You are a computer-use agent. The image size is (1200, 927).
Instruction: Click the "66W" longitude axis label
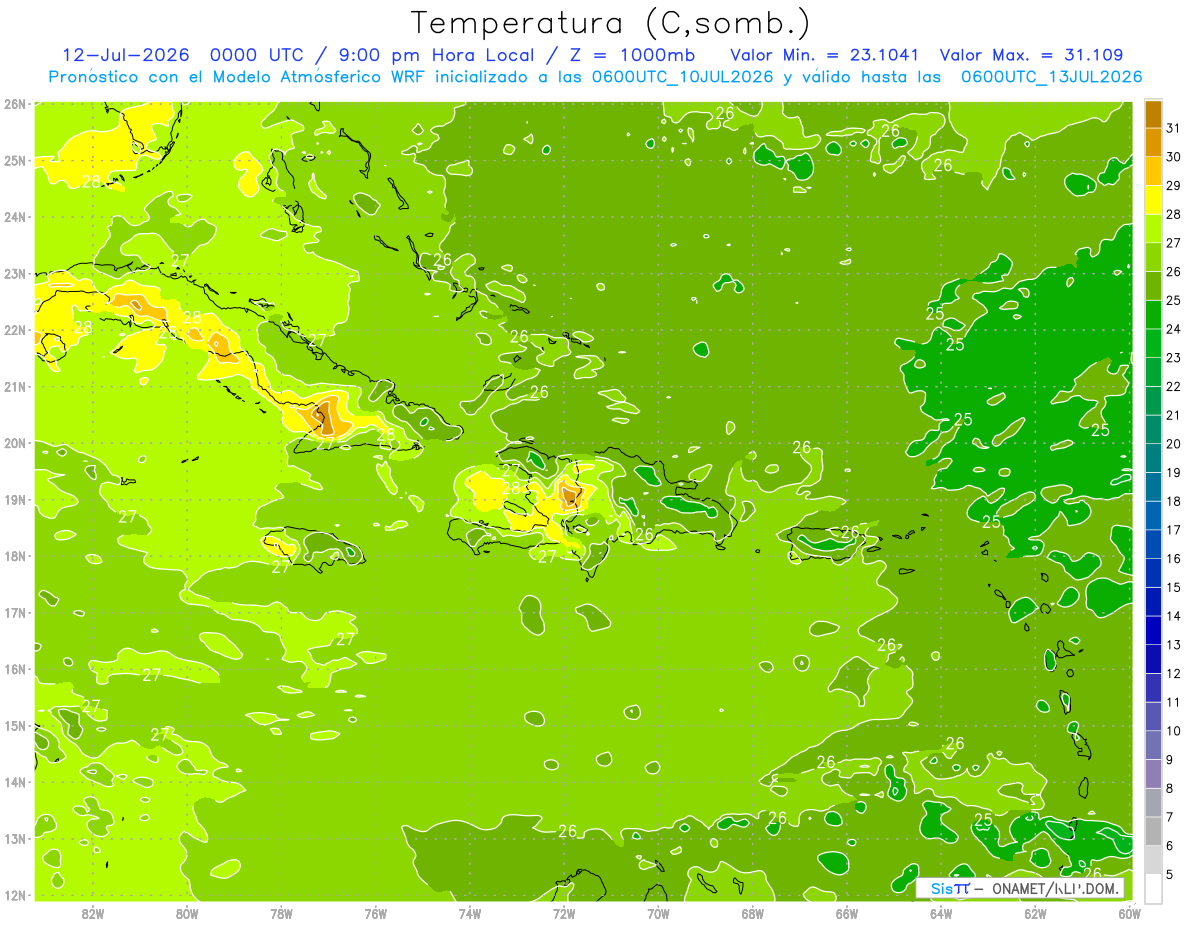click(x=847, y=913)
